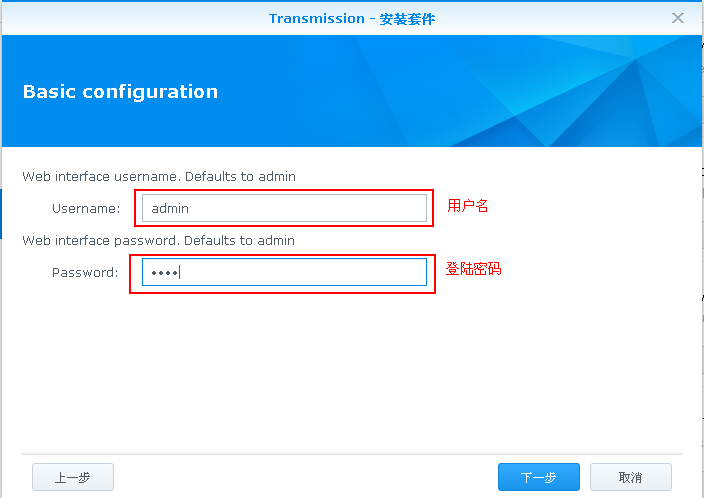Click the "Password:" field label
The height and width of the screenshot is (498, 704).
coord(85,273)
